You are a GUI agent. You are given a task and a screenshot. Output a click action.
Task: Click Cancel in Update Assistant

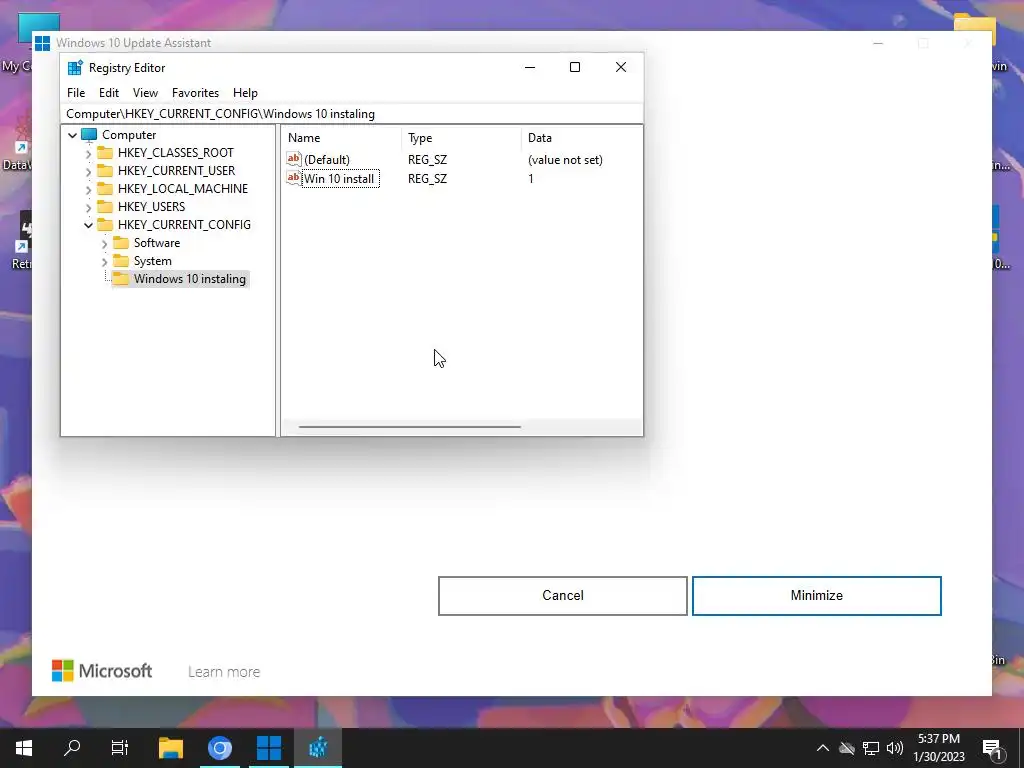[563, 596]
